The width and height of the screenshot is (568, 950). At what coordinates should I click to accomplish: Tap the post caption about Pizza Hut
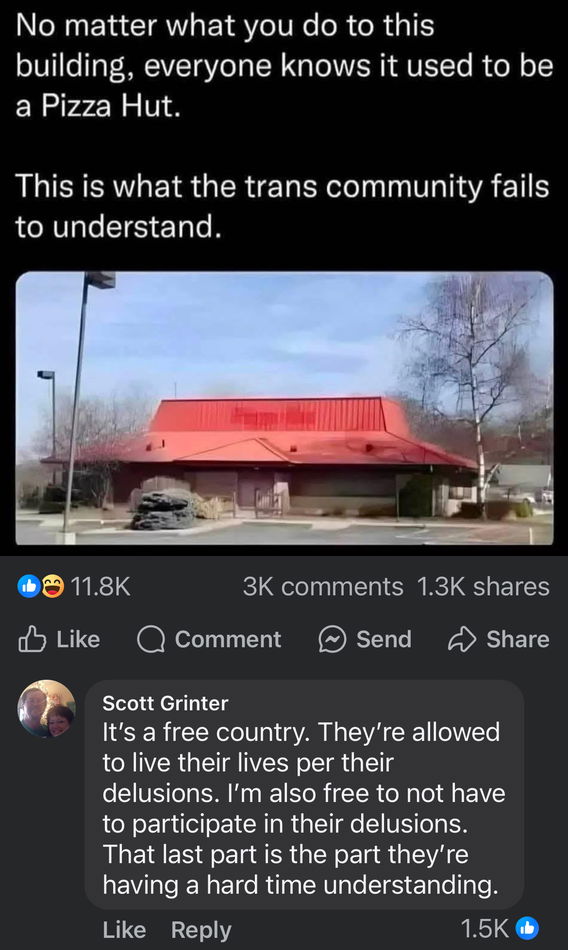[284, 126]
